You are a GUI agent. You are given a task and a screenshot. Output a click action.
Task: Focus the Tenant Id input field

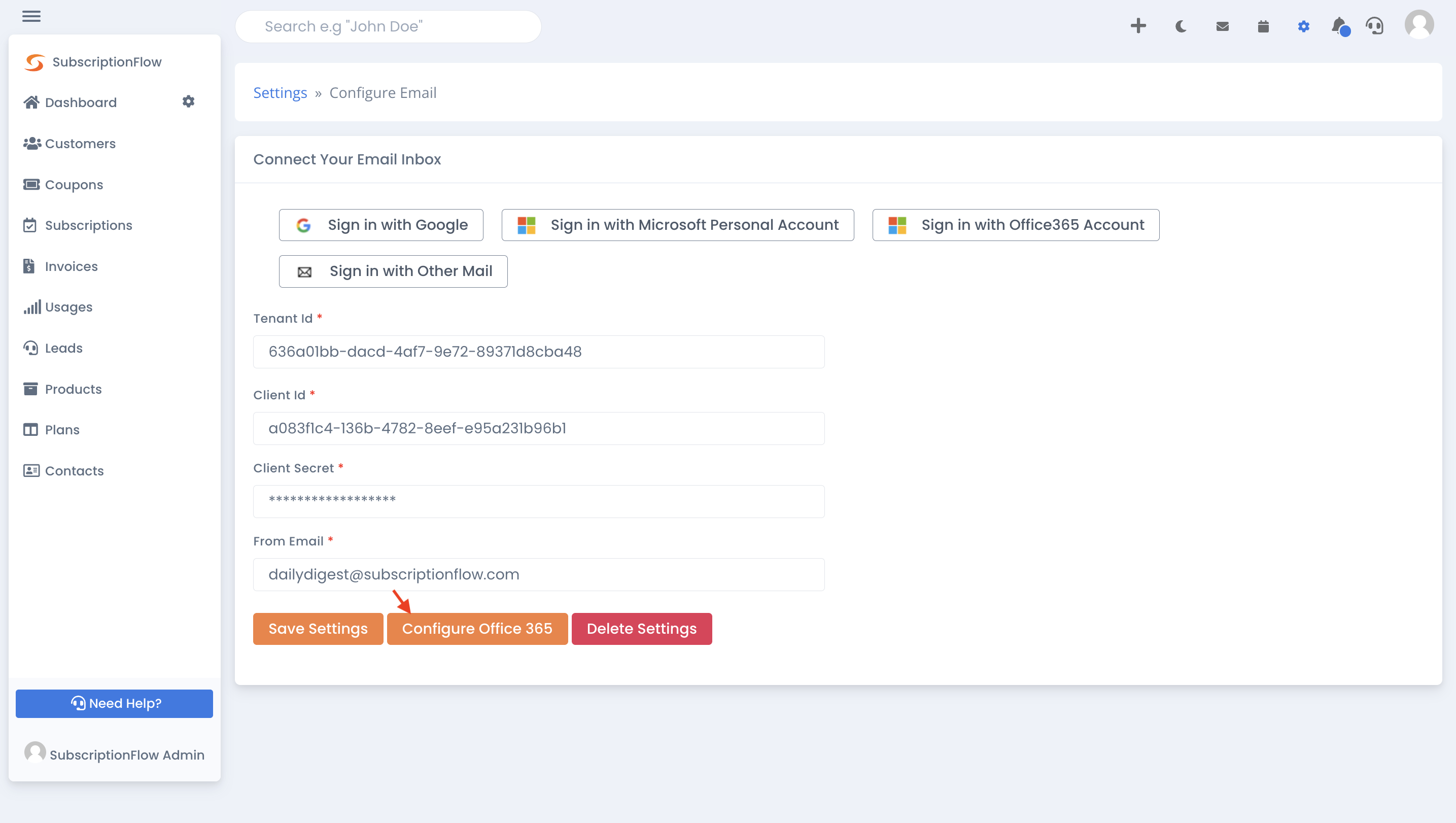[x=538, y=352]
